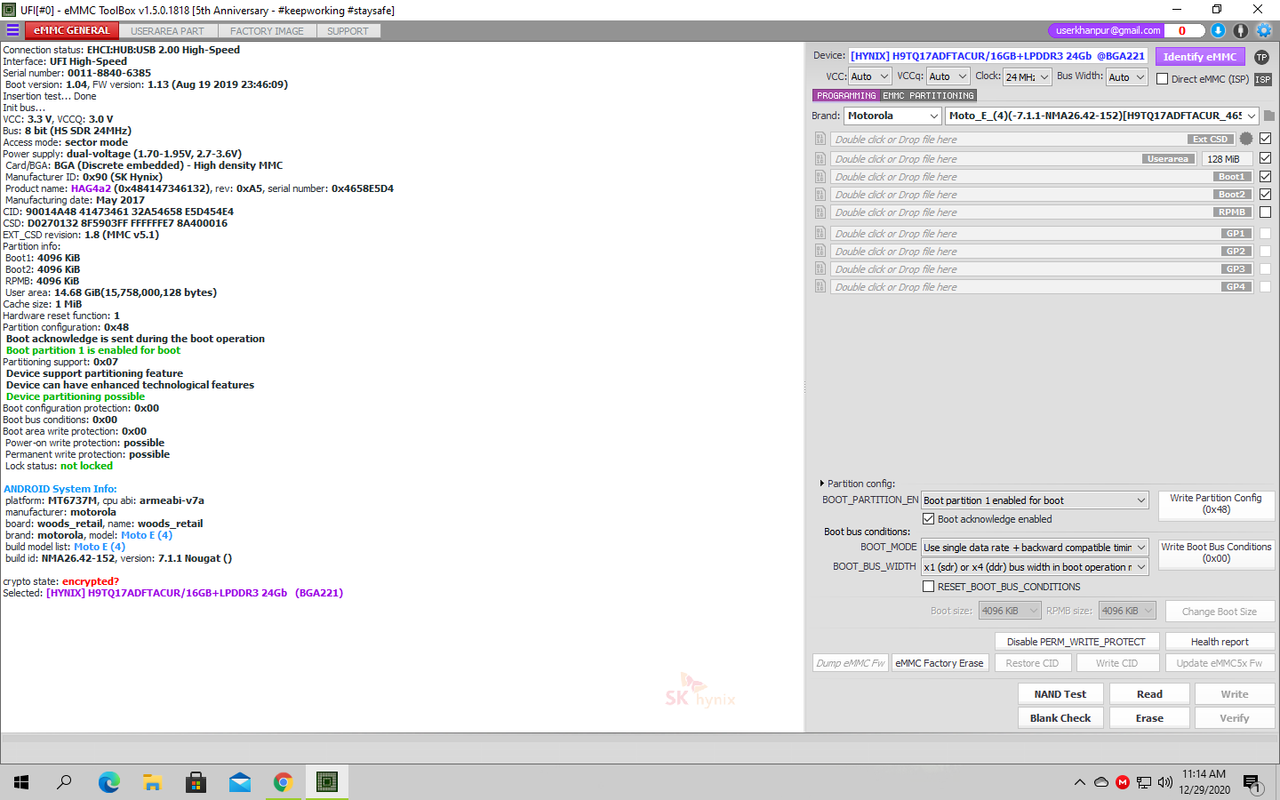The height and width of the screenshot is (800, 1280).
Task: Switch to USERAREA PART tab
Action: coord(168,31)
